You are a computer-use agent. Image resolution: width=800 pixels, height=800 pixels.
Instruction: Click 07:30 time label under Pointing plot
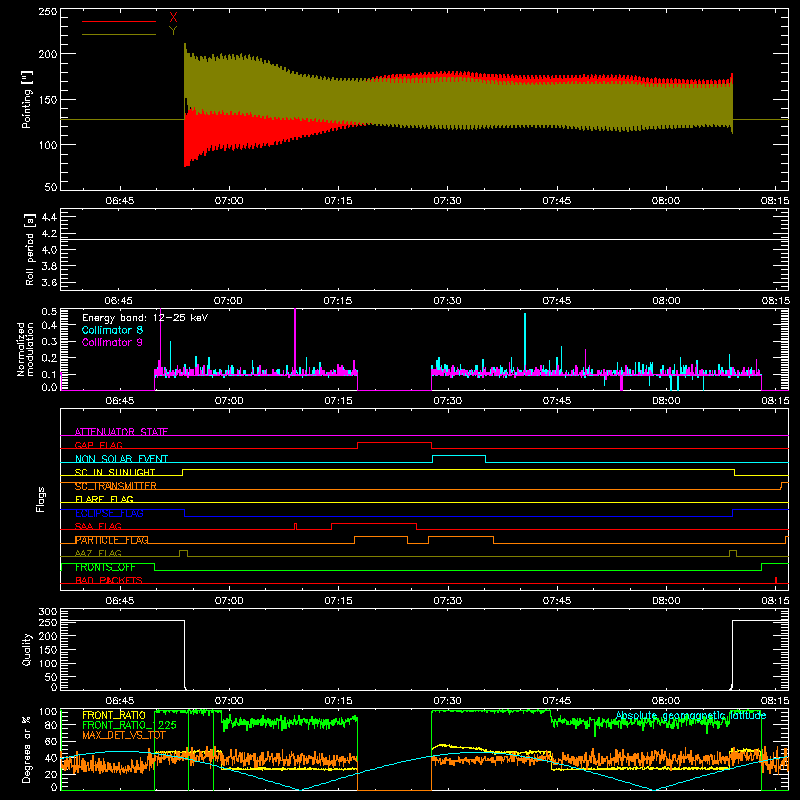(447, 201)
